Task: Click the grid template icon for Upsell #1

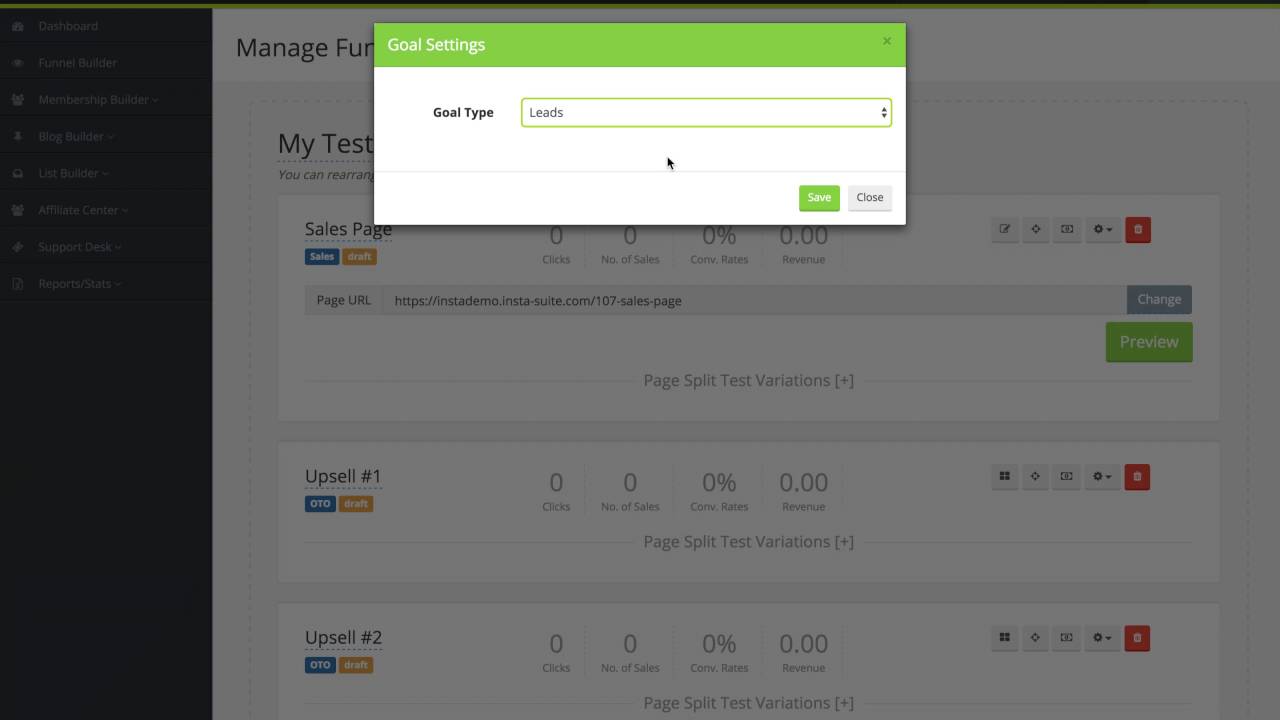Action: (1005, 477)
